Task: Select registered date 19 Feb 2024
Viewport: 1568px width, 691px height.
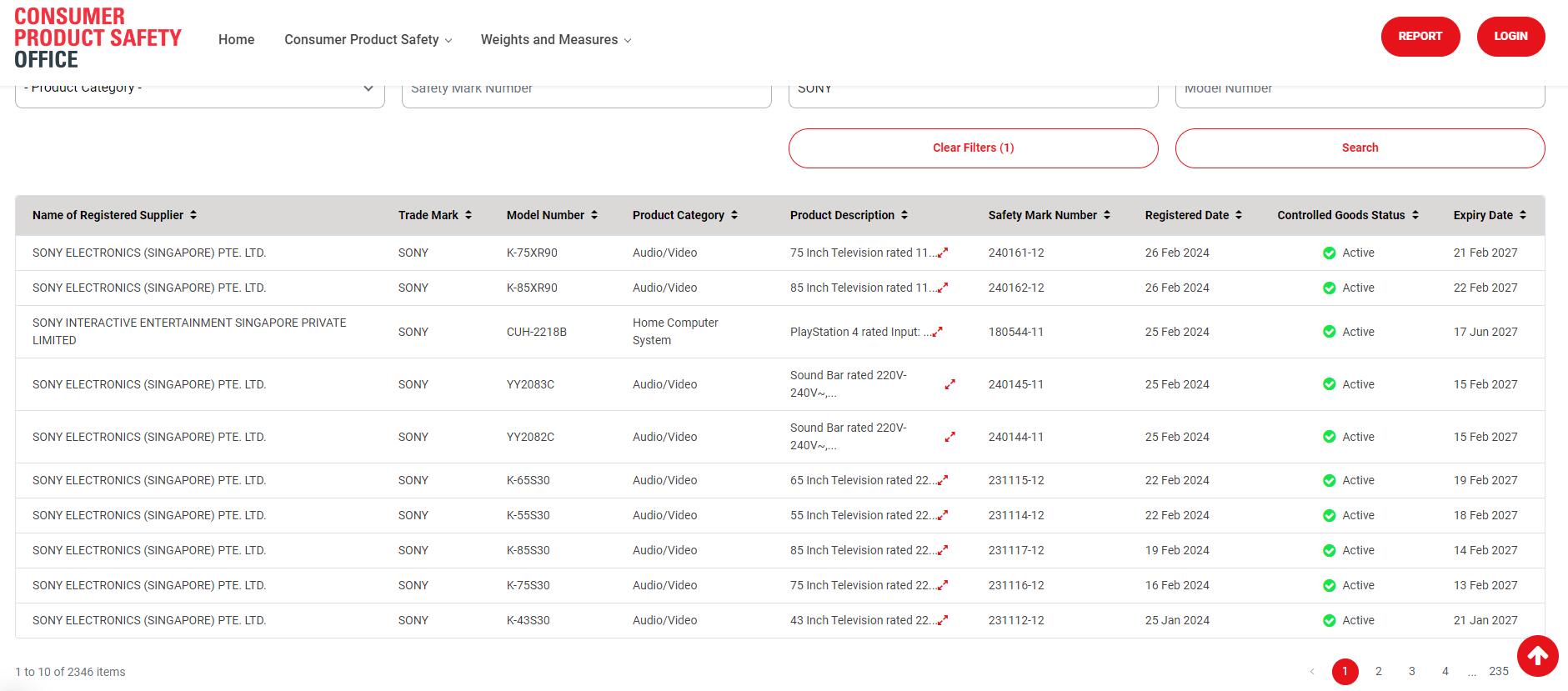Action: pos(1177,550)
